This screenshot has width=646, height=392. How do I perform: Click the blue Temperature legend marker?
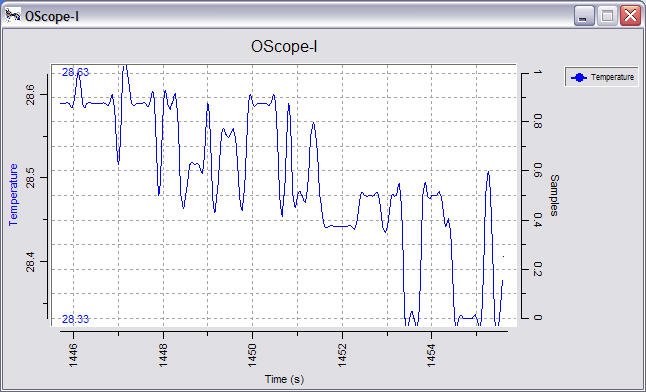(579, 77)
